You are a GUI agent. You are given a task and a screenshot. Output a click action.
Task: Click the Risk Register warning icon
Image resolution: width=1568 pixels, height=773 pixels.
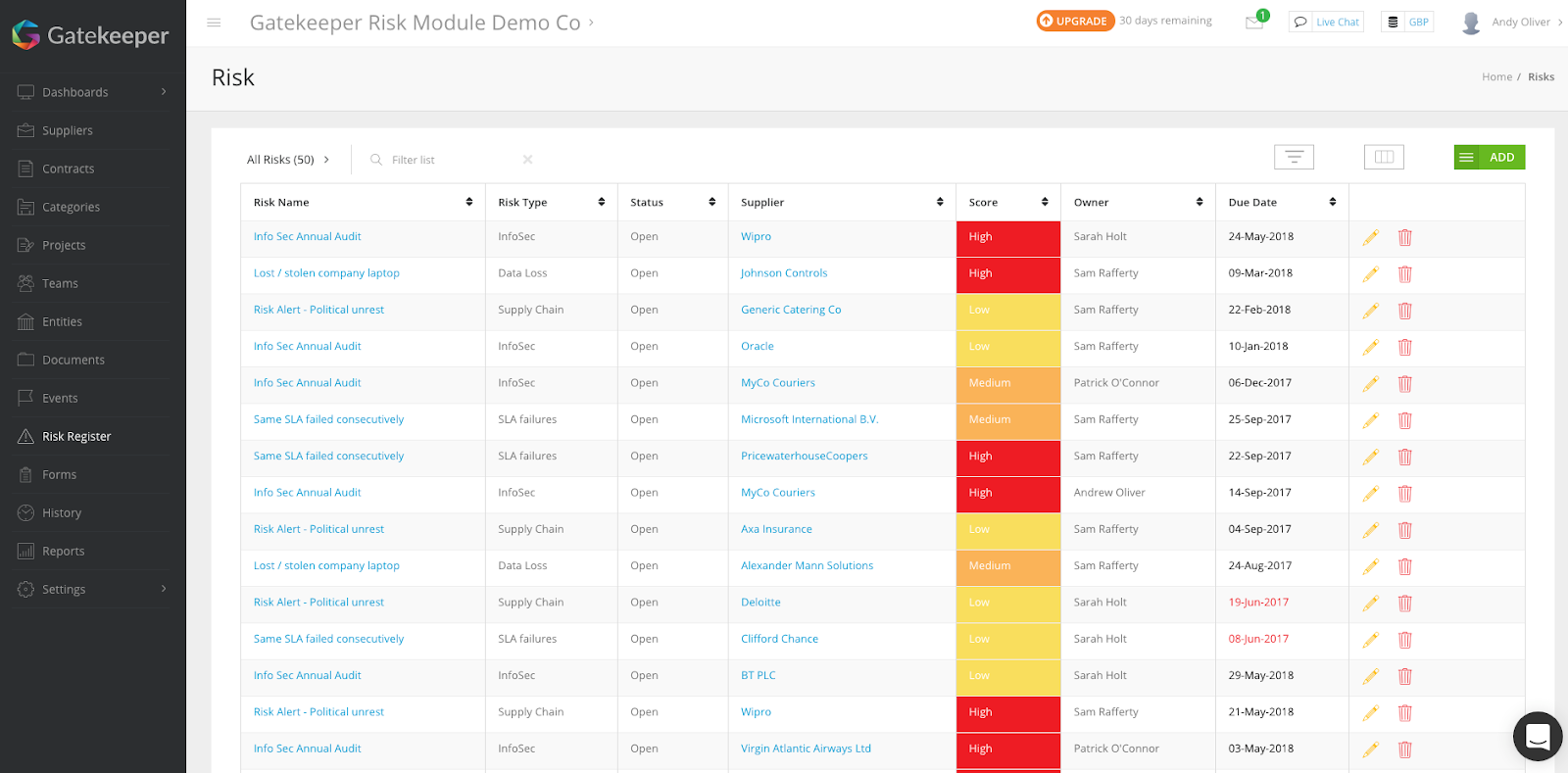point(25,436)
